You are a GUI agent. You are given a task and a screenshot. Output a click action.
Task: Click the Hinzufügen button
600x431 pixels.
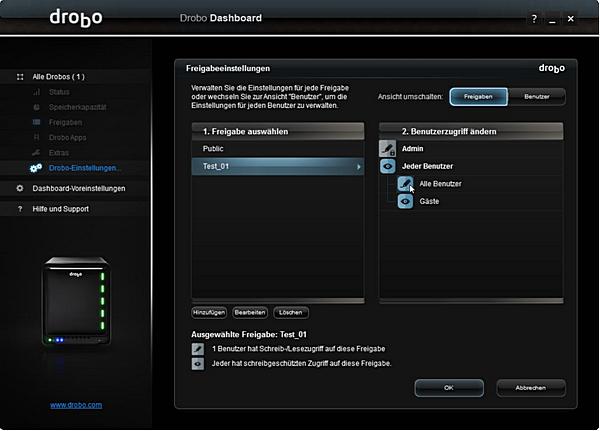click(209, 312)
